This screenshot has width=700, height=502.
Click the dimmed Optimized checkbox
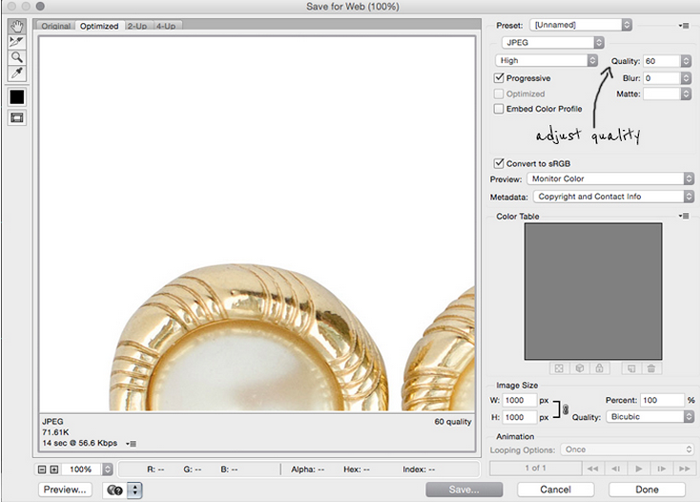(x=499, y=94)
